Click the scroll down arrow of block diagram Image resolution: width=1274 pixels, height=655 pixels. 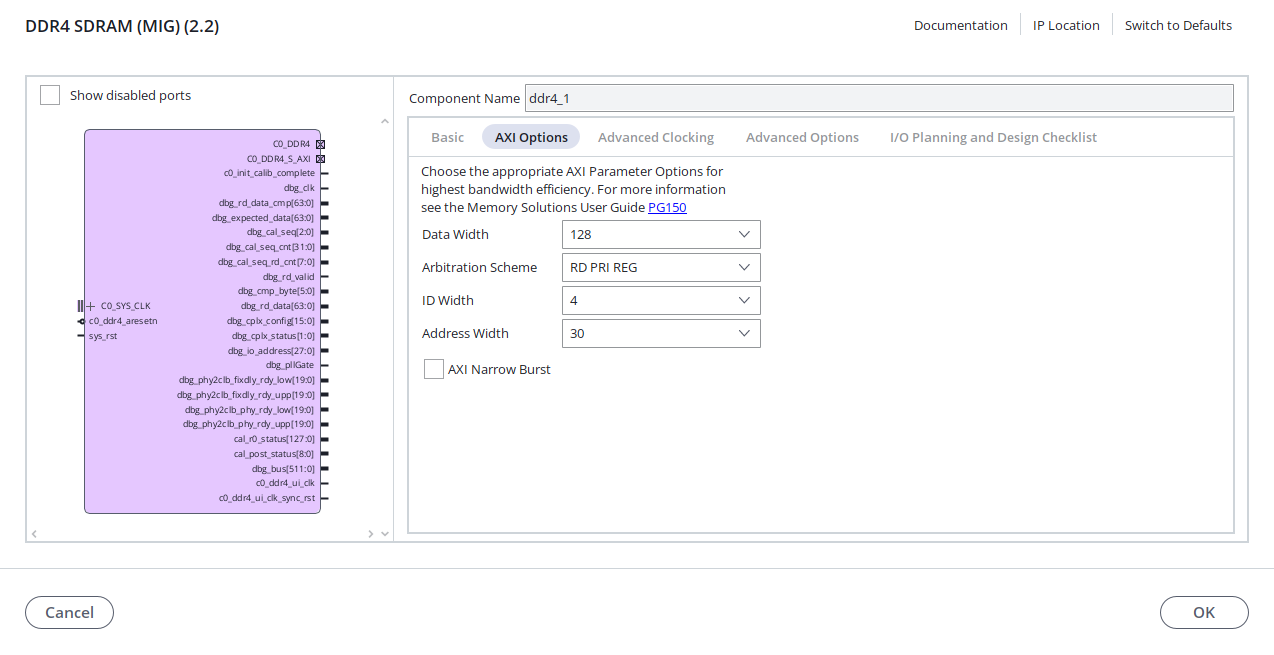pyautogui.click(x=385, y=534)
